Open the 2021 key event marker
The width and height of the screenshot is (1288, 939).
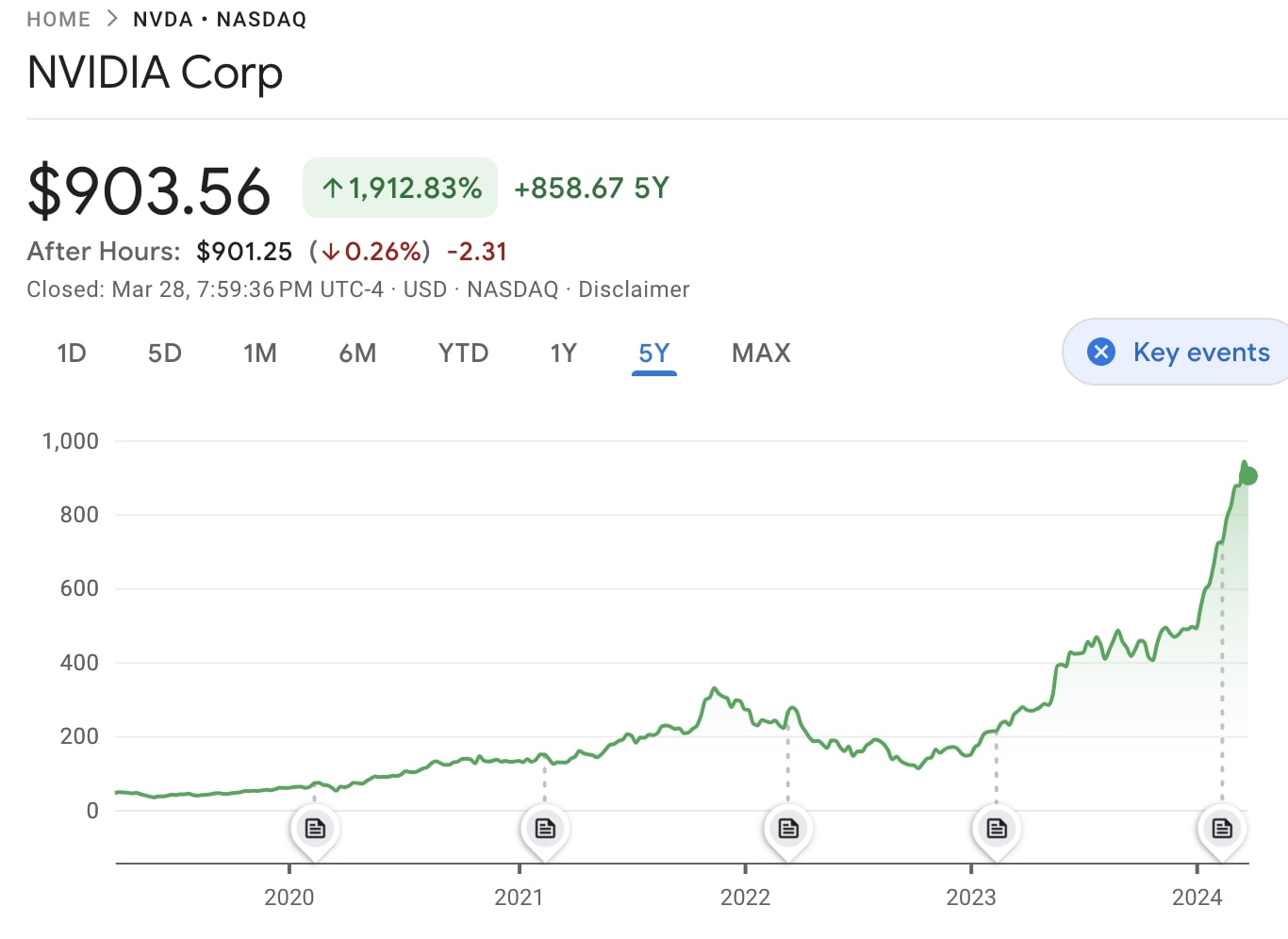[544, 827]
